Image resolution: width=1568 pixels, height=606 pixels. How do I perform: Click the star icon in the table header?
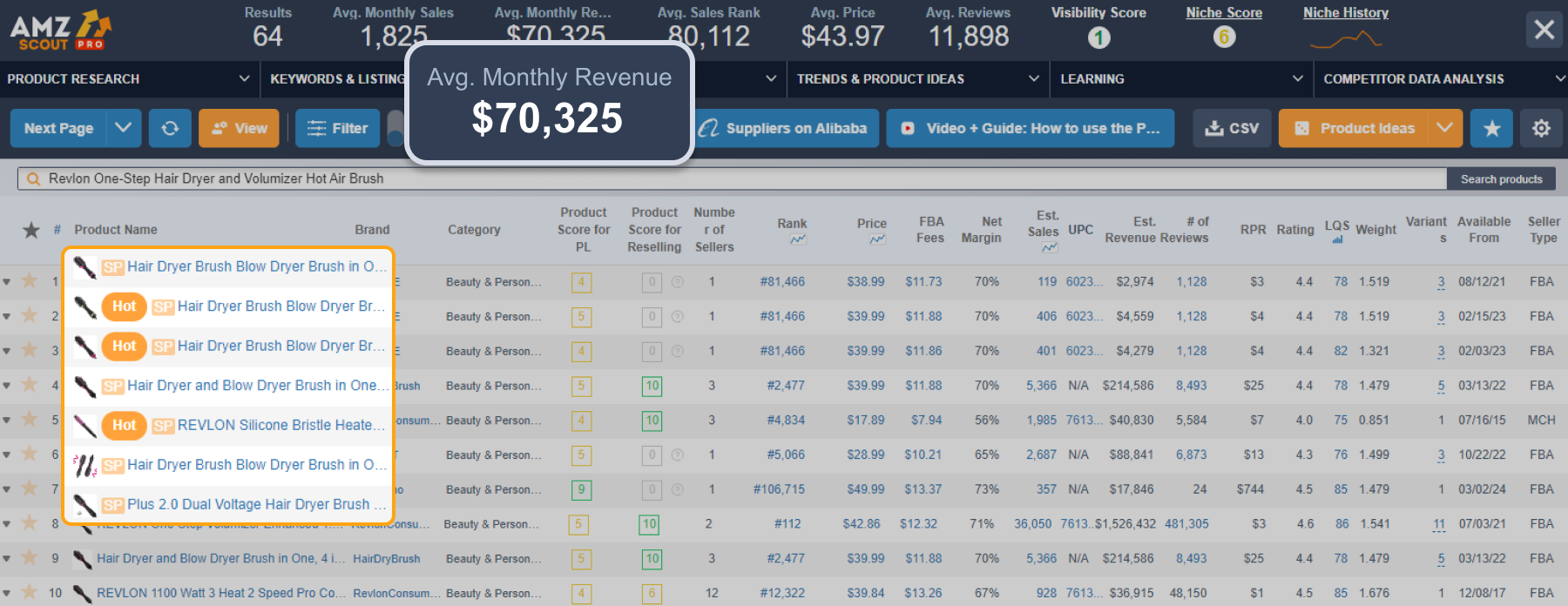[31, 230]
